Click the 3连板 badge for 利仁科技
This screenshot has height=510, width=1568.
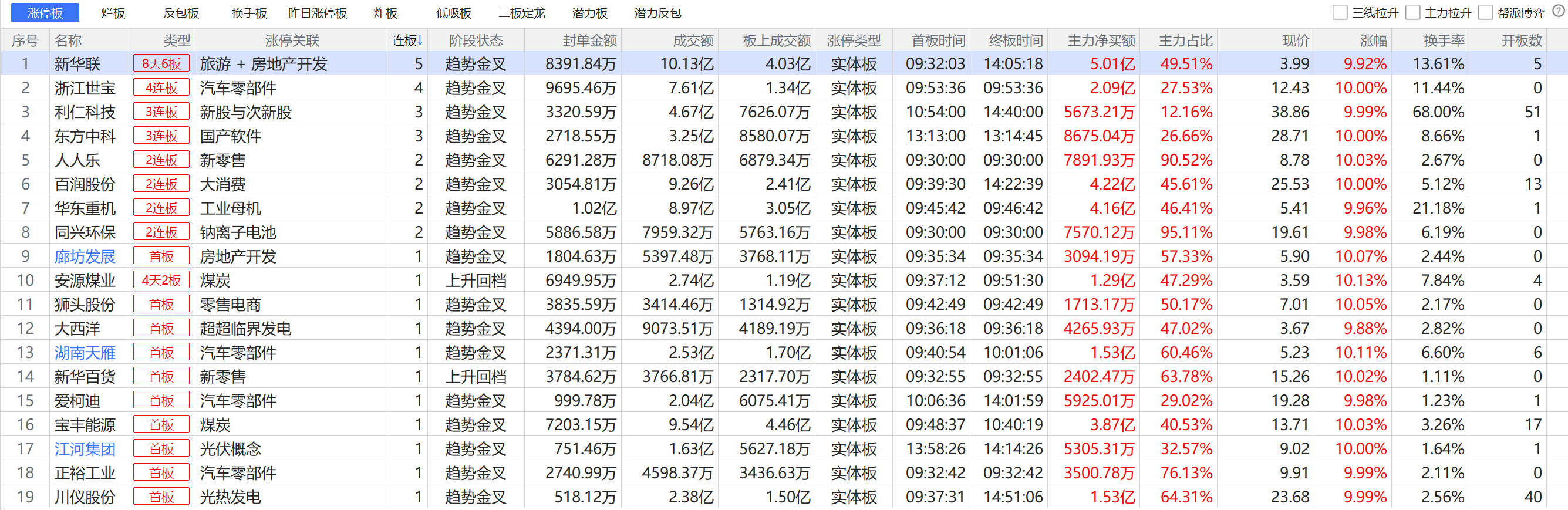click(161, 112)
